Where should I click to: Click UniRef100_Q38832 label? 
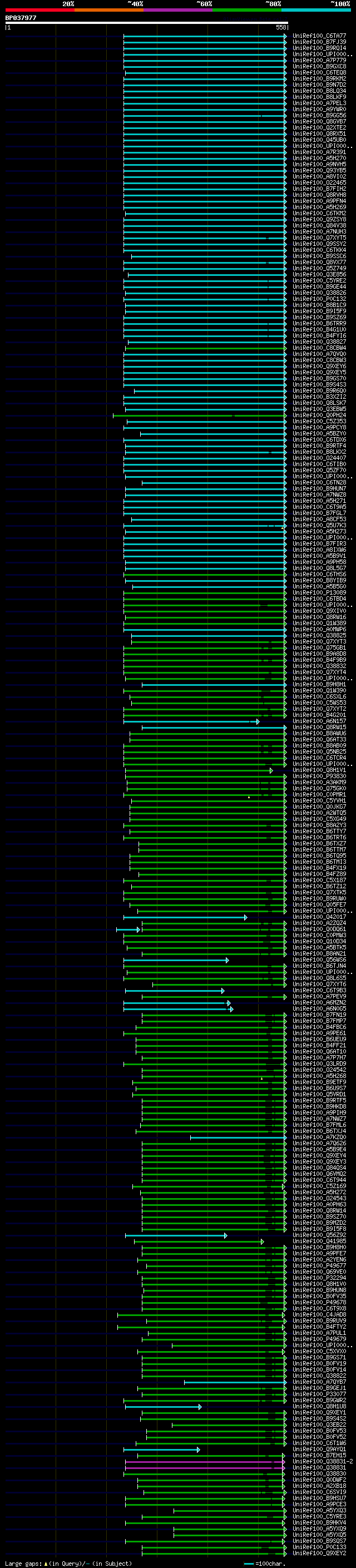319,666
